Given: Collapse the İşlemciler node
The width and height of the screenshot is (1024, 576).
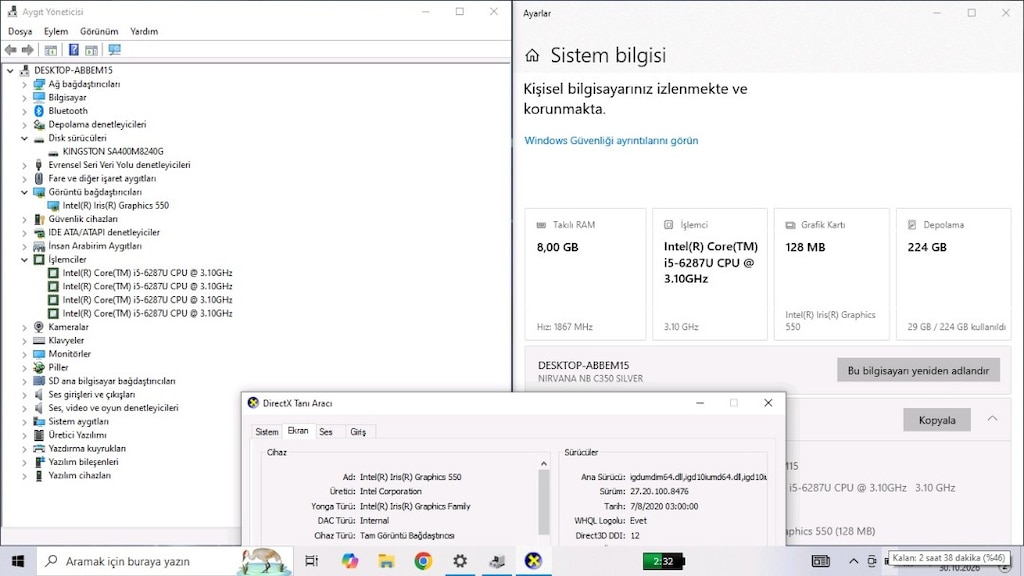Looking at the screenshot, I should click(24, 260).
